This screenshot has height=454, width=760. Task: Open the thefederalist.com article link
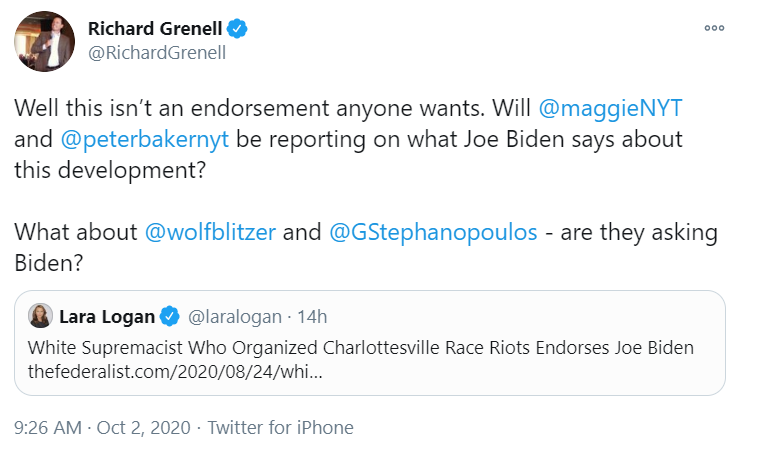pyautogui.click(x=175, y=372)
